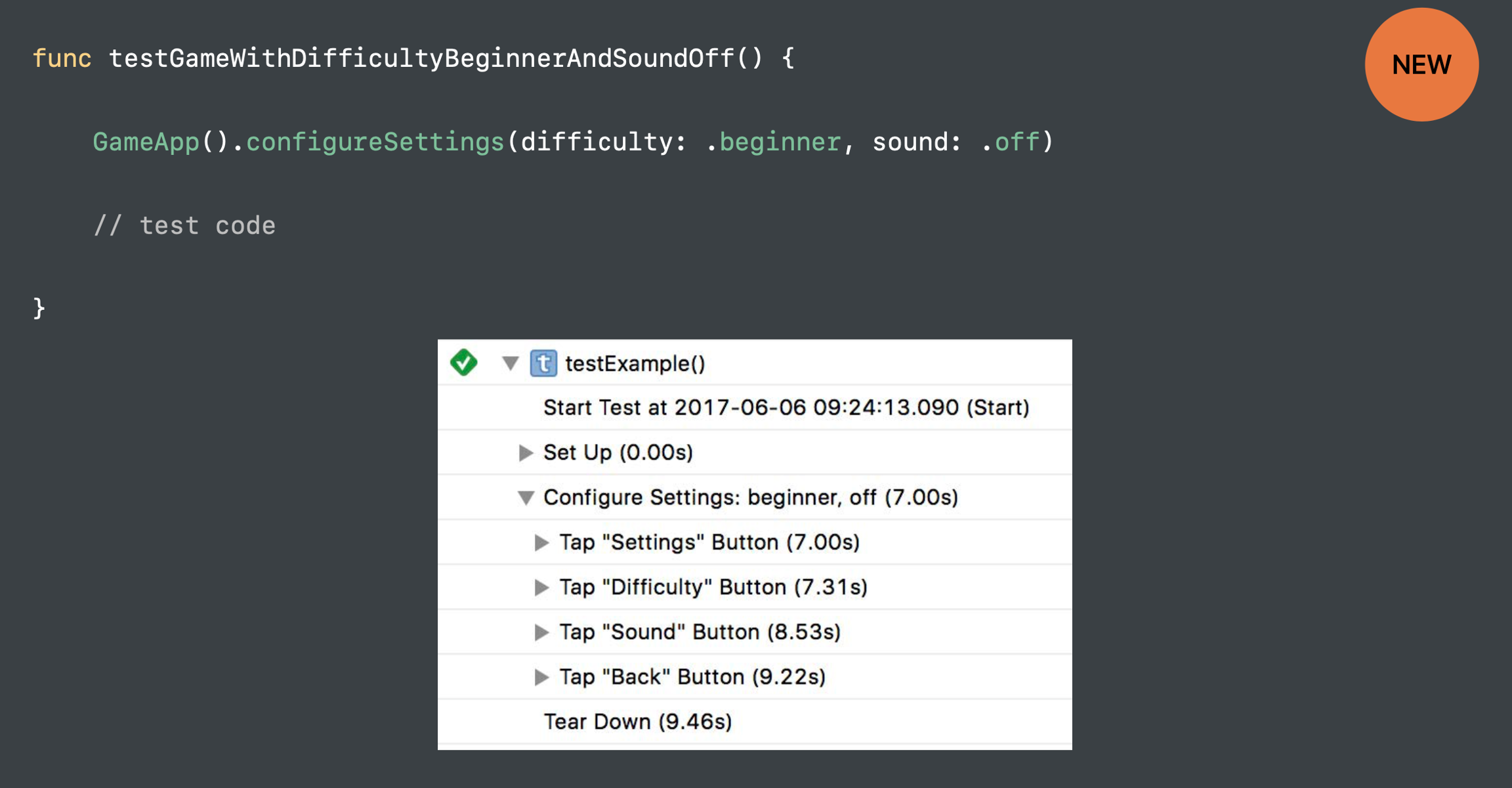Viewport: 1512px width, 788px height.
Task: Expand Tap "Sound" Button disclosure triangle
Action: [541, 632]
